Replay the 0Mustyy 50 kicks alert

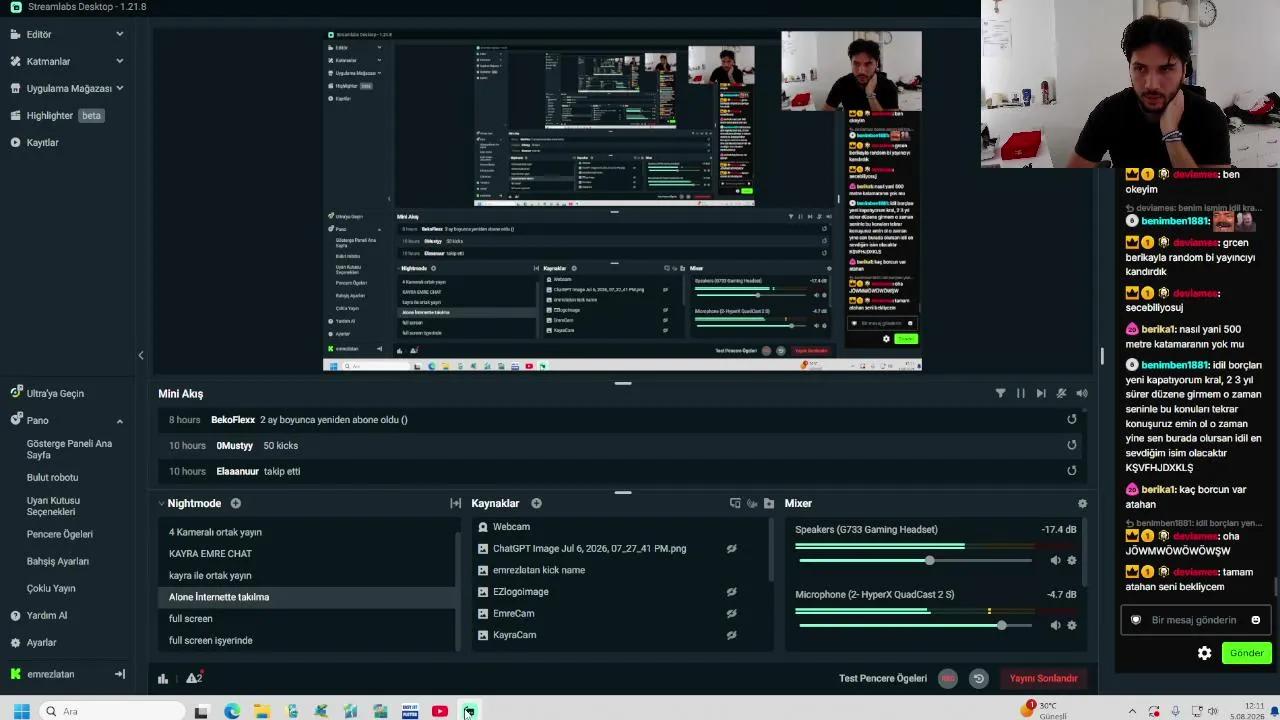tap(1072, 445)
